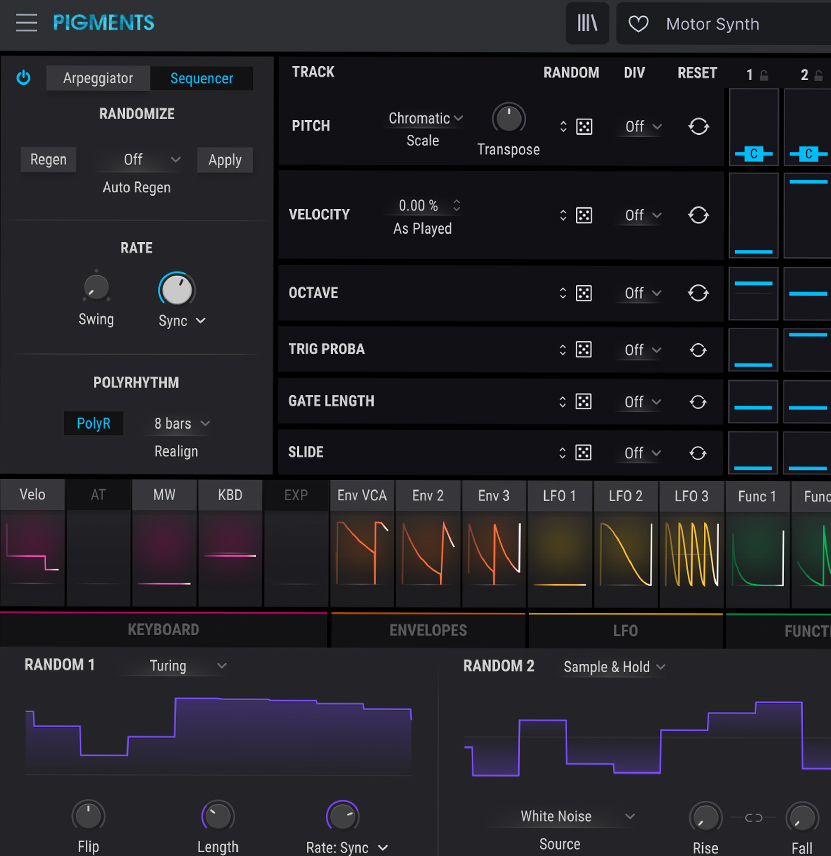This screenshot has height=856, width=831.
Task: Select the MW modulation source tab
Action: [164, 495]
